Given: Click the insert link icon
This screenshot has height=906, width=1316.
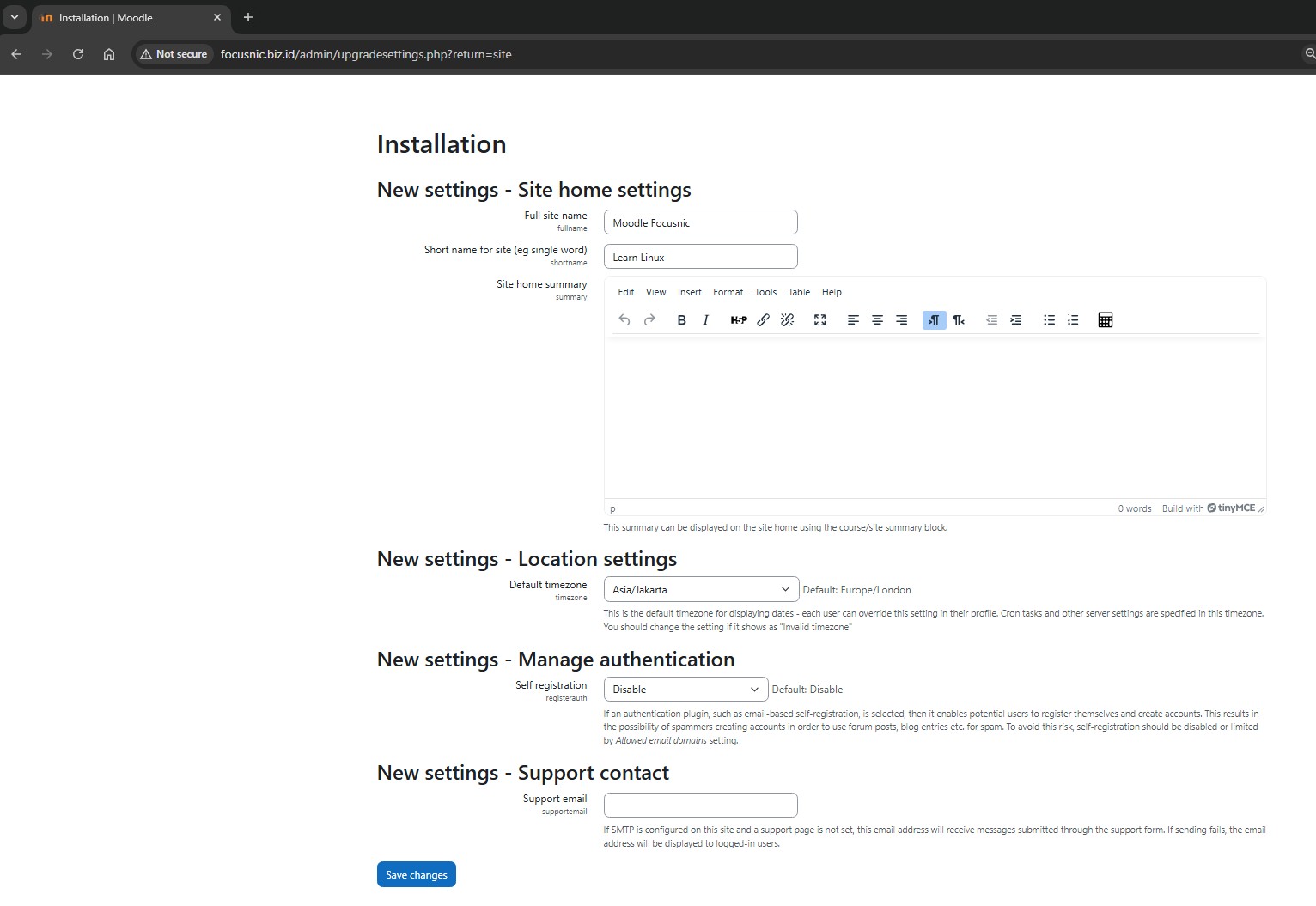Looking at the screenshot, I should 763,320.
